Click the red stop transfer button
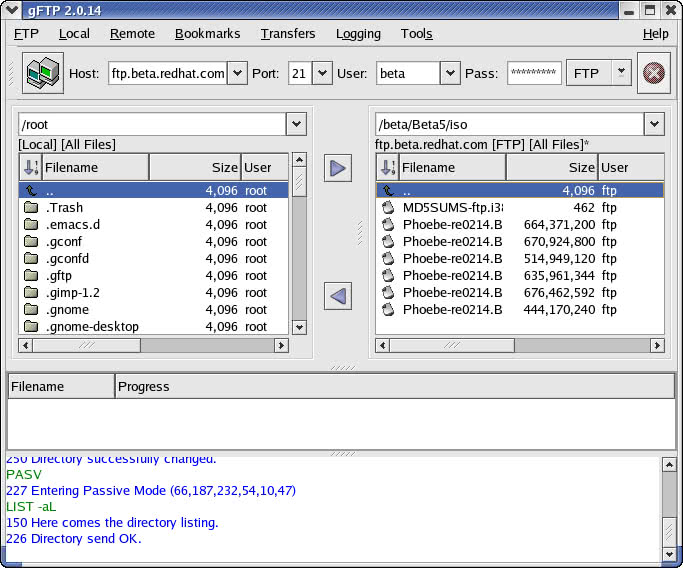This screenshot has width=683, height=568. coord(653,73)
